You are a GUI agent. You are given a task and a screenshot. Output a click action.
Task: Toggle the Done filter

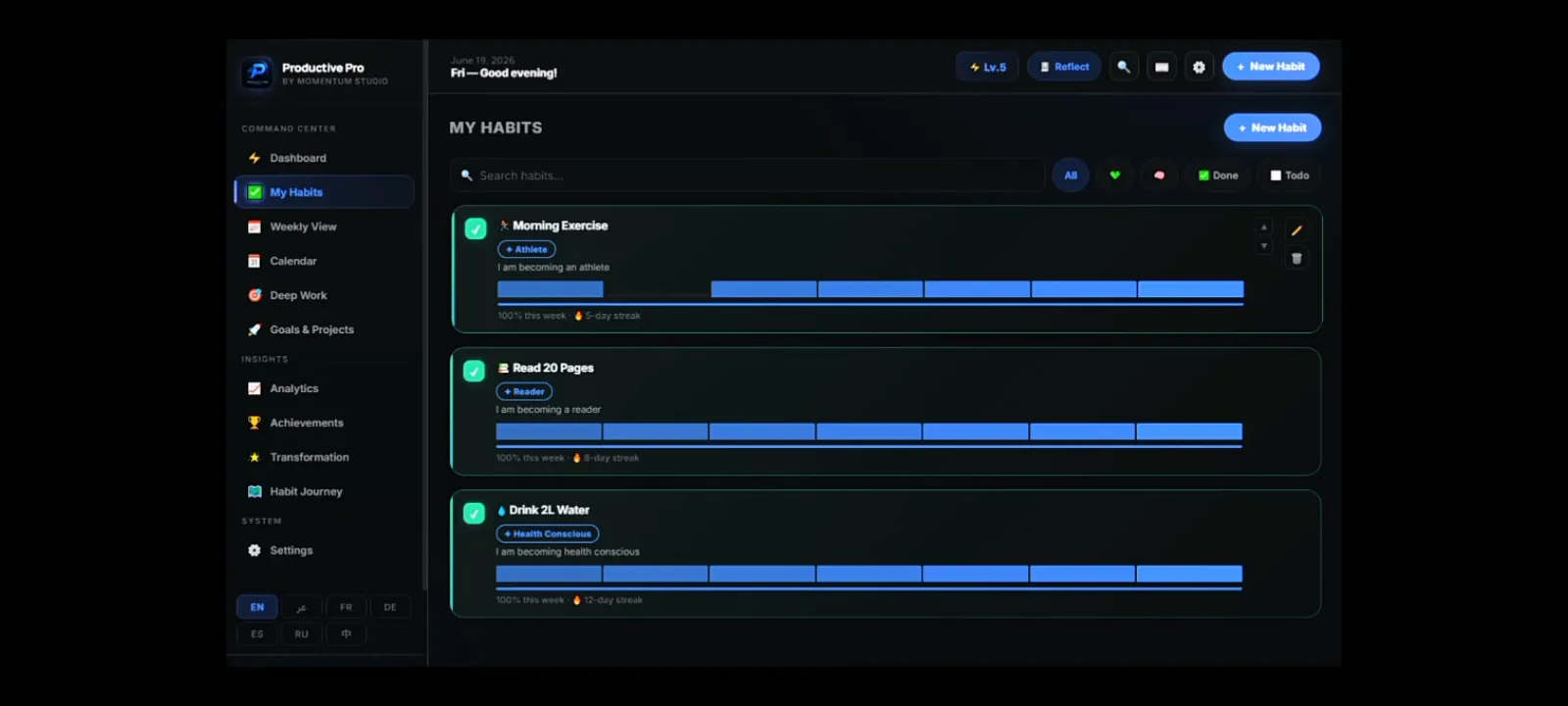tap(1218, 176)
